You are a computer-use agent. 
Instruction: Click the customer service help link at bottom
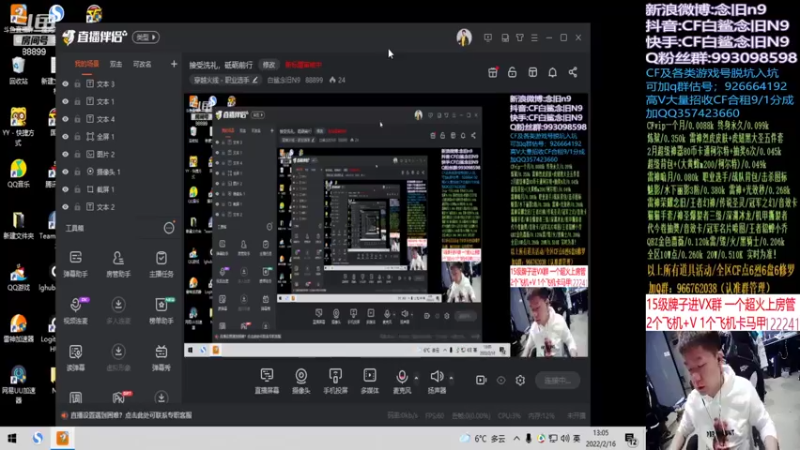[131, 415]
